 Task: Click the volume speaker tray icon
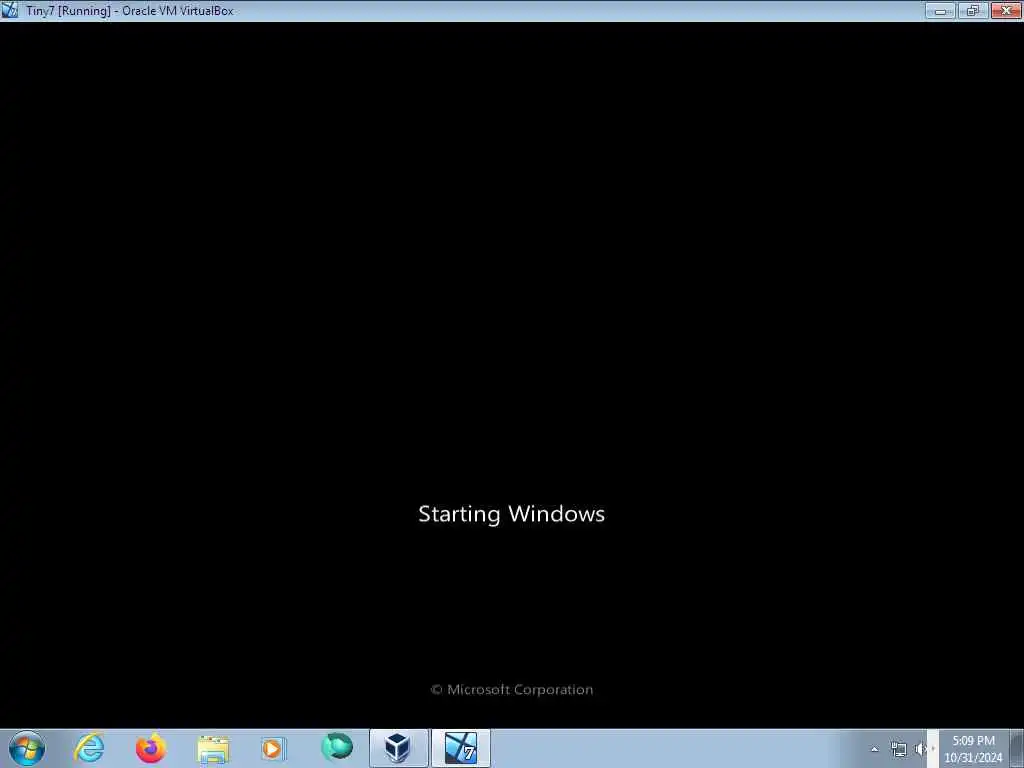point(921,750)
